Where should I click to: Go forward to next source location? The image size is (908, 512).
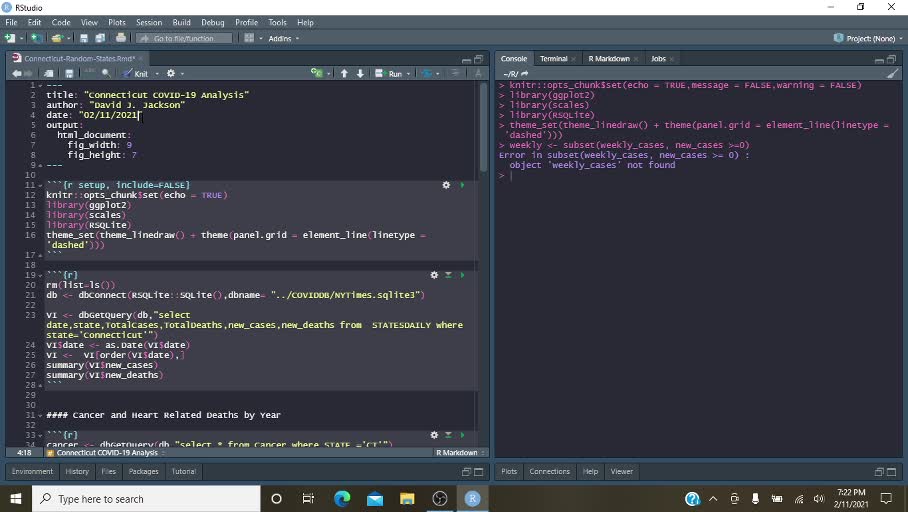(x=28, y=74)
